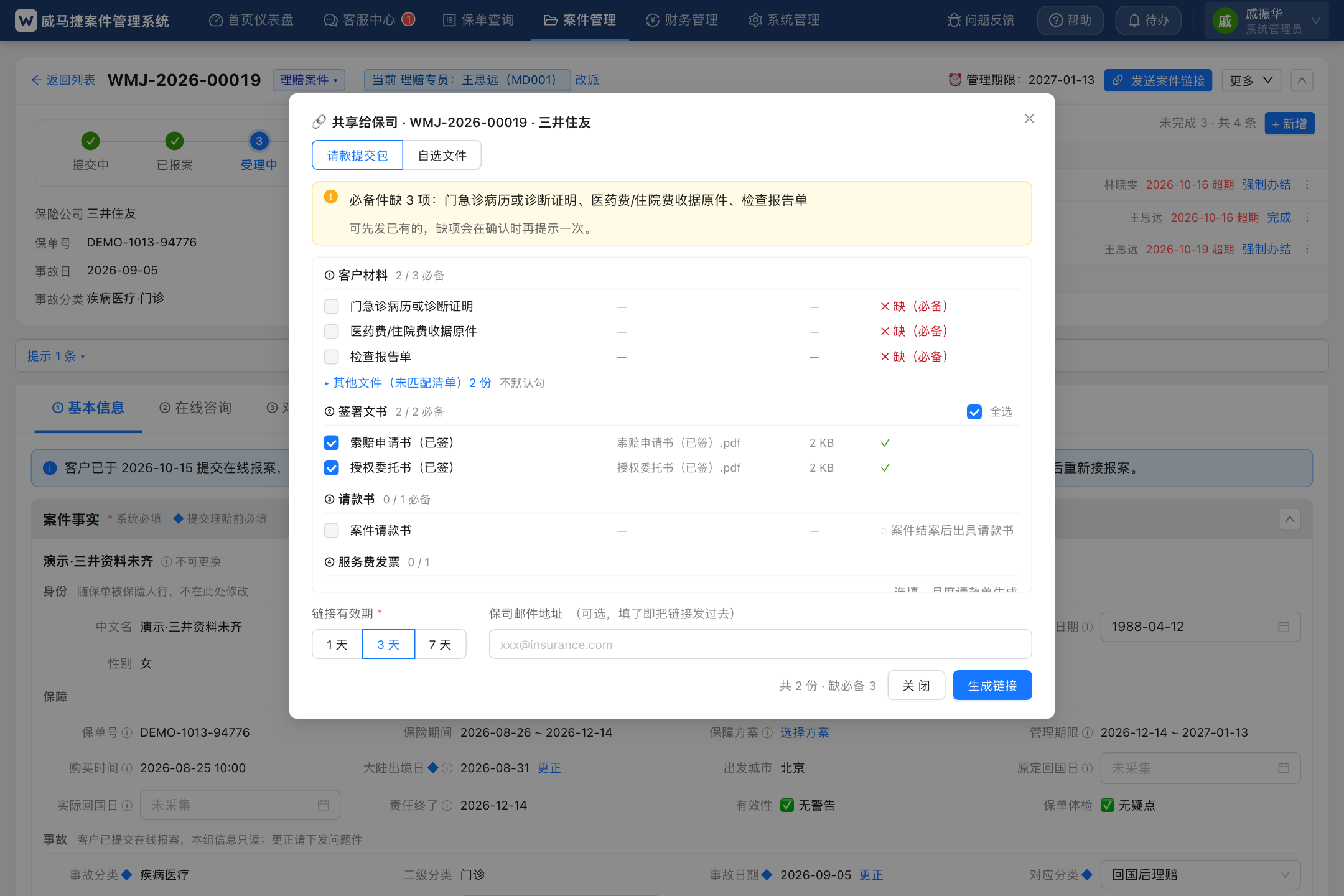Viewport: 1344px width, 896px height.
Task: Collapse the 案件事实 section chevron
Action: [1290, 519]
